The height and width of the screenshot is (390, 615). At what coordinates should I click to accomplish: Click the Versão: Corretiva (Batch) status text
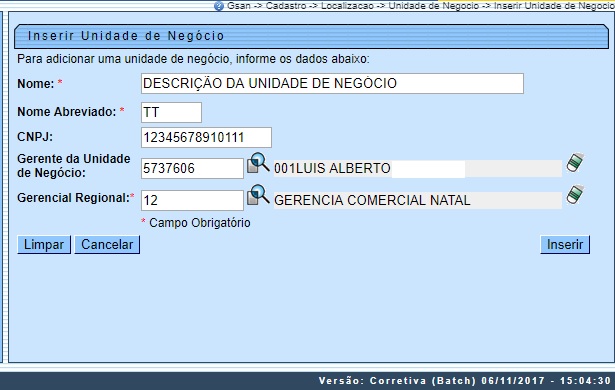[397, 381]
